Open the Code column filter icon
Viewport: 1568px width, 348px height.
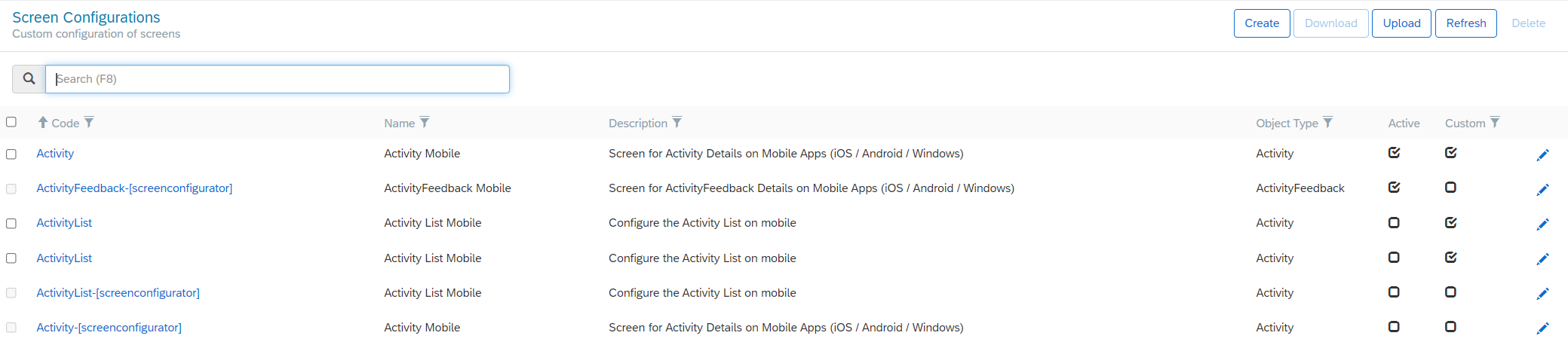coord(89,122)
